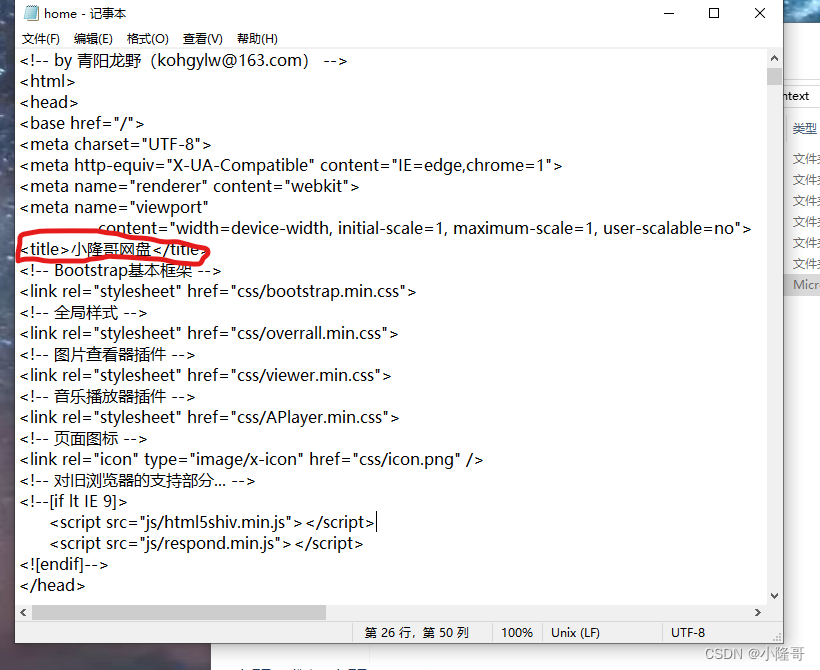Click the css/APlayer.min.css link line
The height and width of the screenshot is (670, 820).
pos(210,417)
